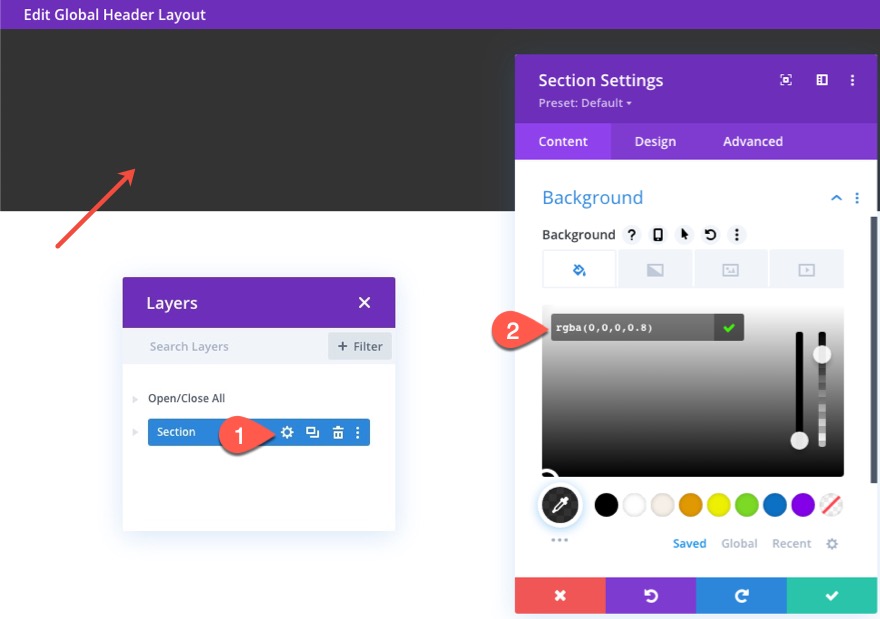The height and width of the screenshot is (619, 880).
Task: Open Section settings gear in Layers
Action: [287, 432]
